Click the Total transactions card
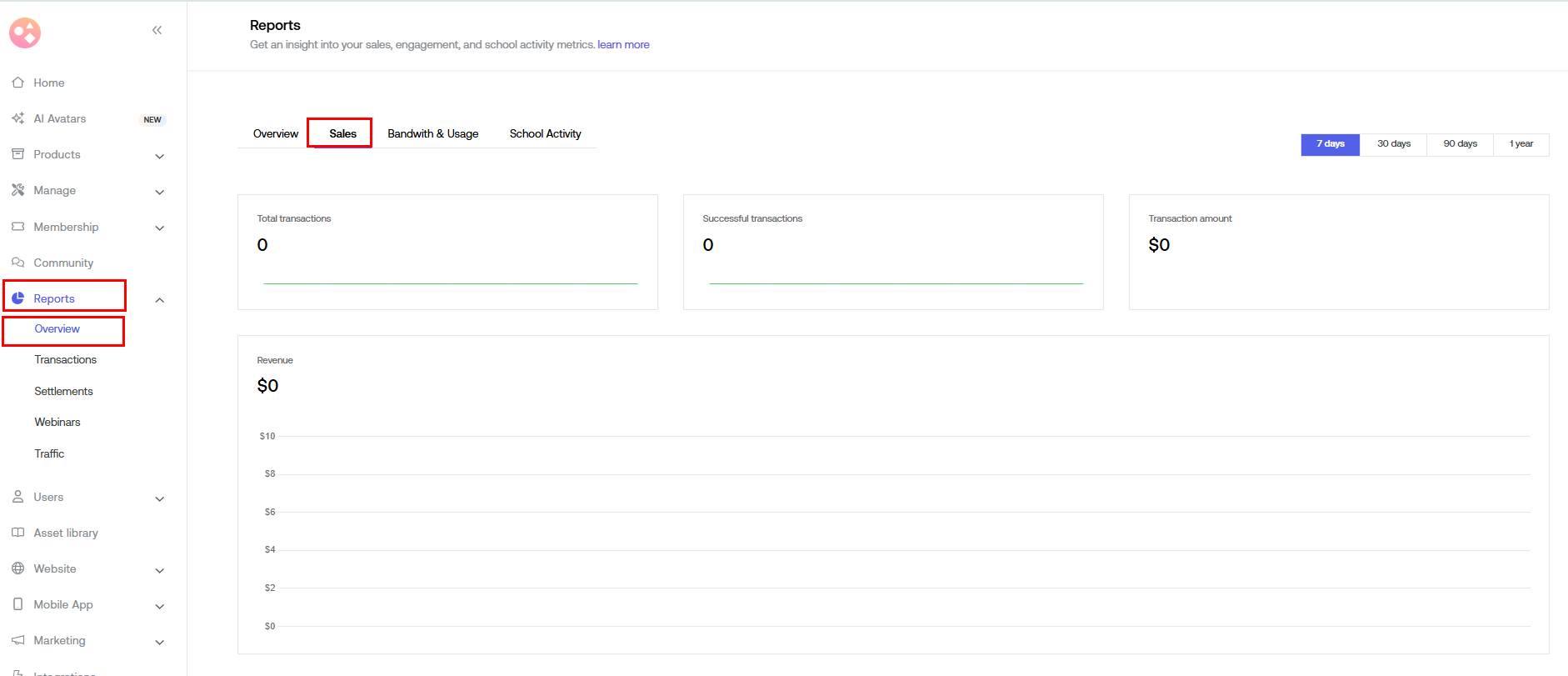This screenshot has width=1568, height=676. (x=447, y=252)
